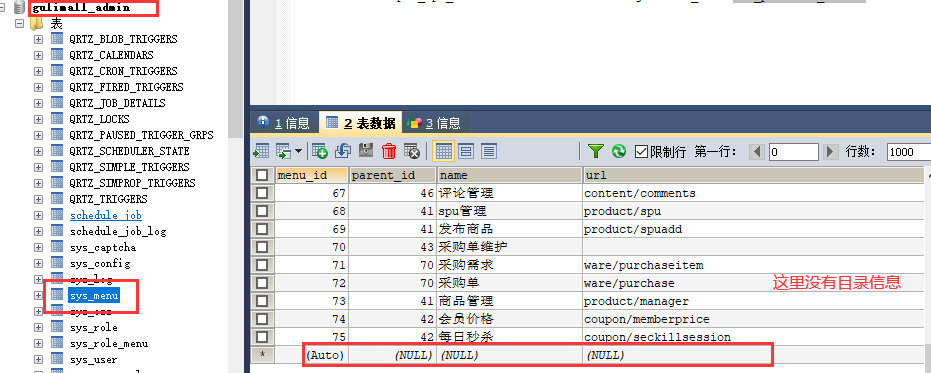The height and width of the screenshot is (373, 931).
Task: Click the 第一行 first row input field
Action: click(x=795, y=151)
